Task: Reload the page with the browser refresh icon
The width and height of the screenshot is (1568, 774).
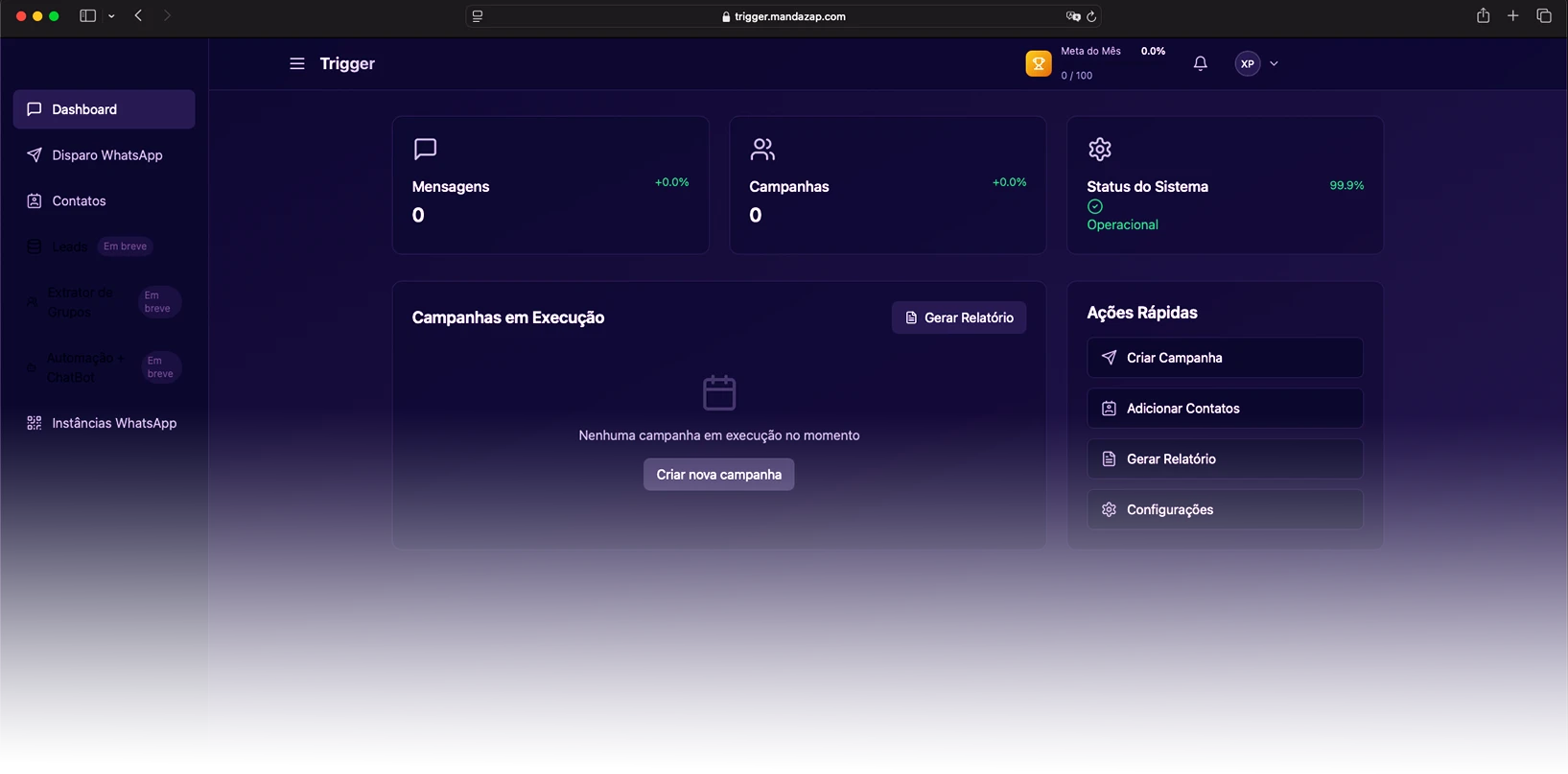Action: pos(1091,16)
